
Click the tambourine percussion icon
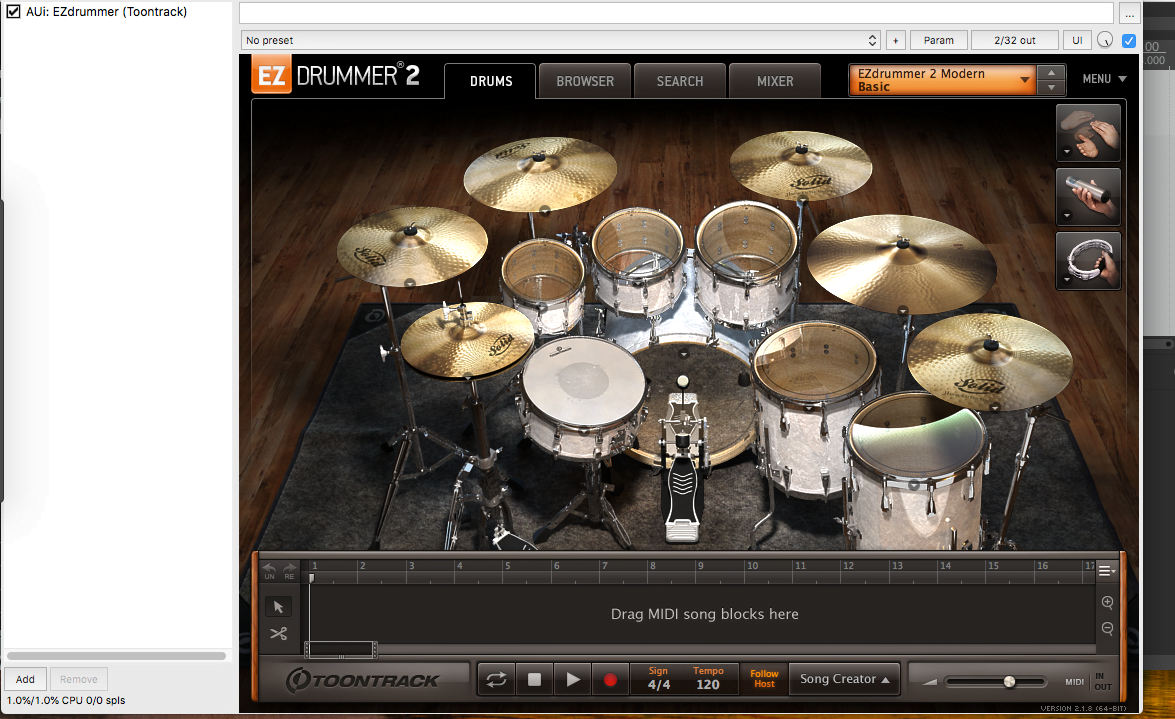coord(1089,261)
